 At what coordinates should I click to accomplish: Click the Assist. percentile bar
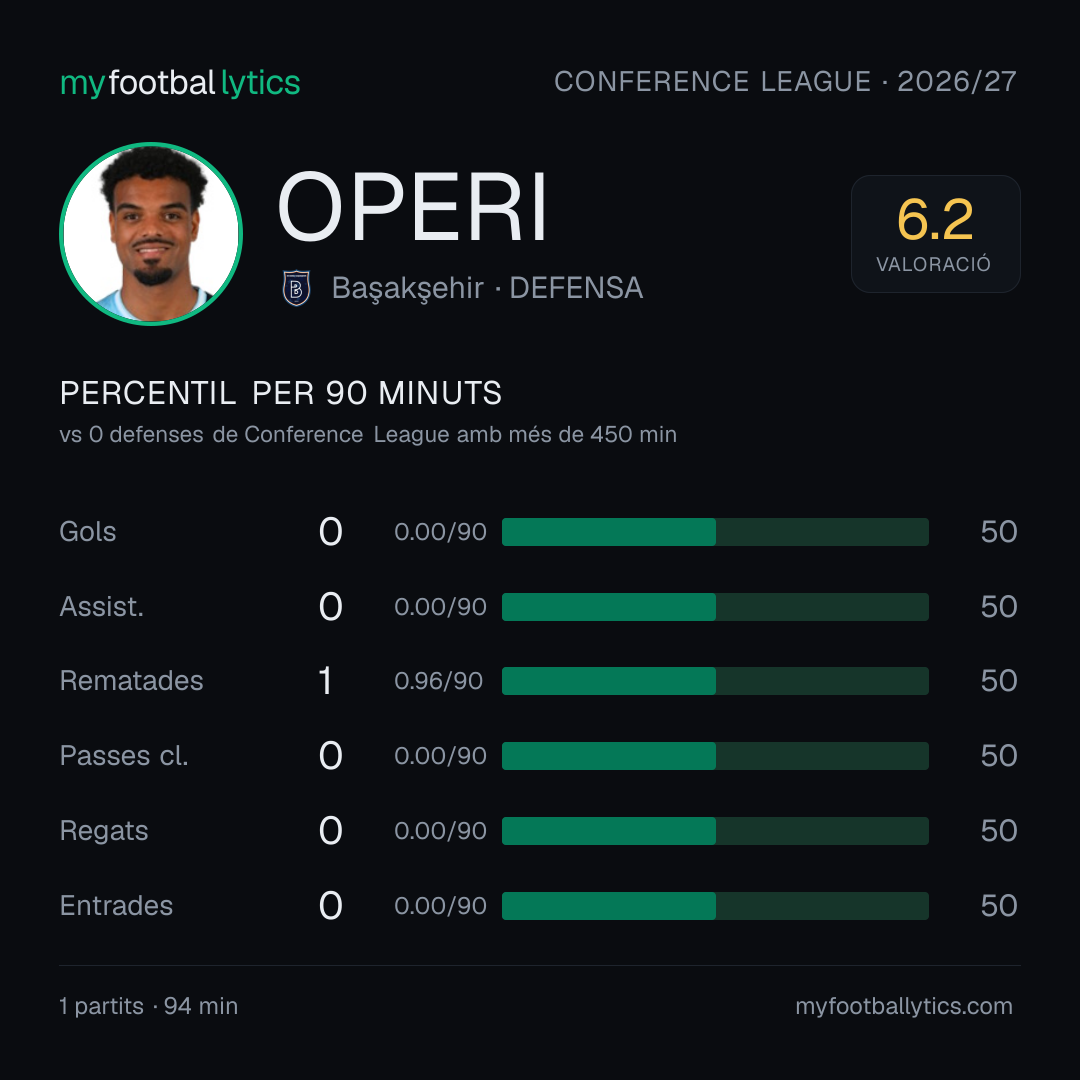[715, 607]
